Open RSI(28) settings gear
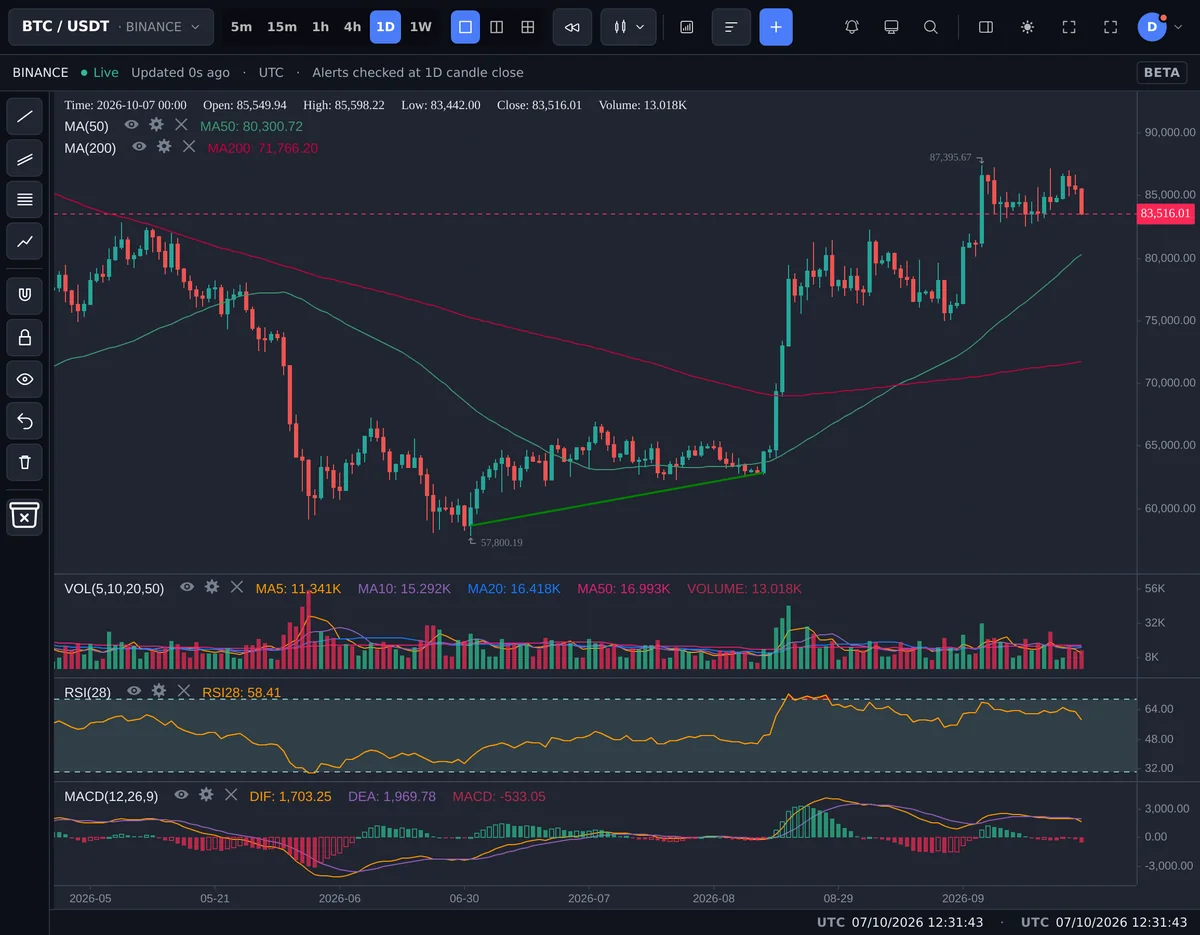 tap(159, 691)
